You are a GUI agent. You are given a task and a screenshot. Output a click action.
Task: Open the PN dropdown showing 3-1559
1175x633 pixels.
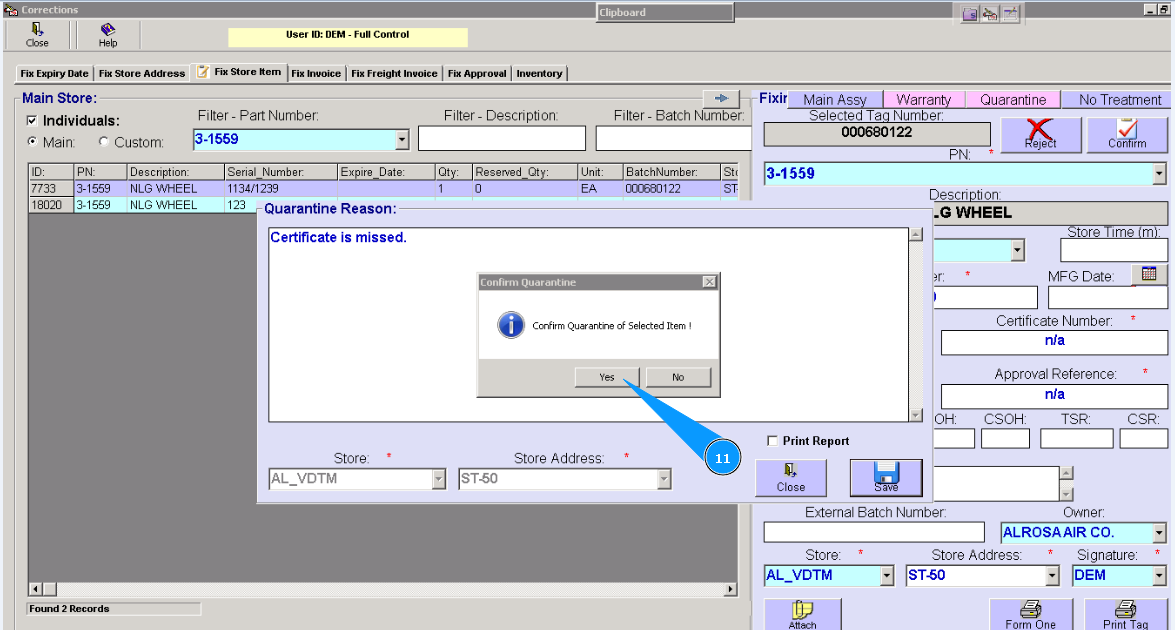(1159, 174)
